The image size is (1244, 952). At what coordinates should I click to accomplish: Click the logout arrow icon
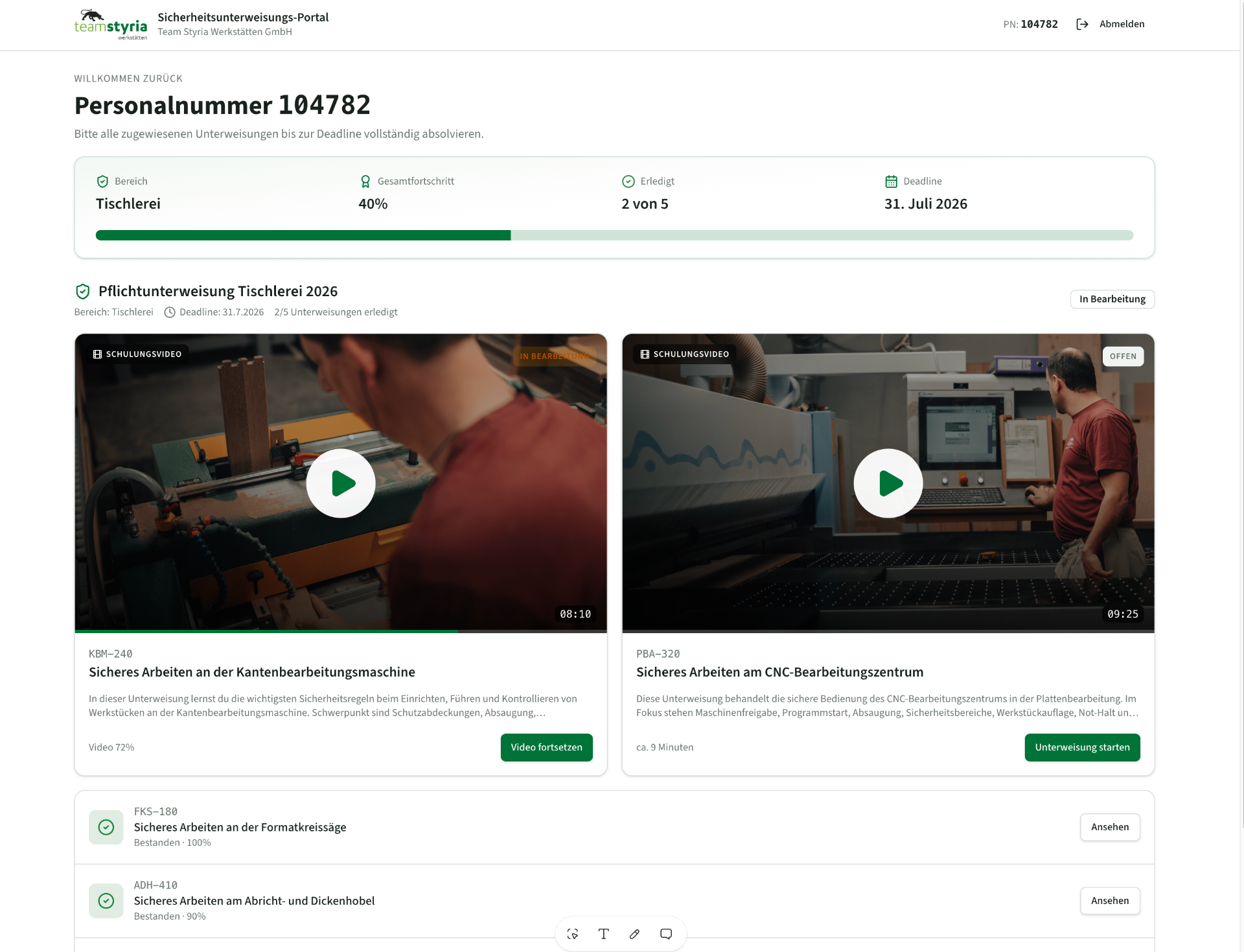[x=1082, y=24]
